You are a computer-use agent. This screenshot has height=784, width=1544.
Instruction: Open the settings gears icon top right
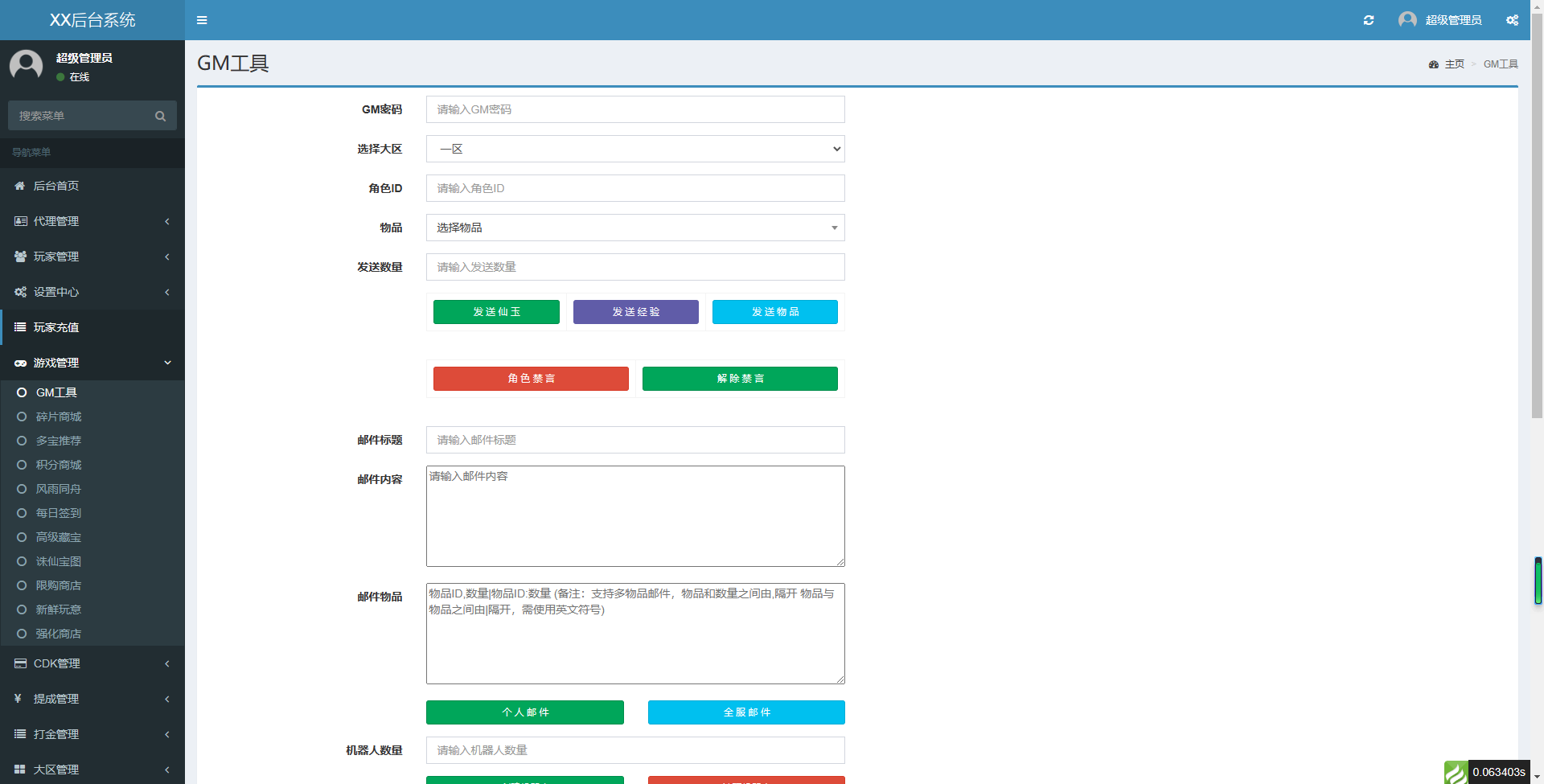tap(1512, 20)
